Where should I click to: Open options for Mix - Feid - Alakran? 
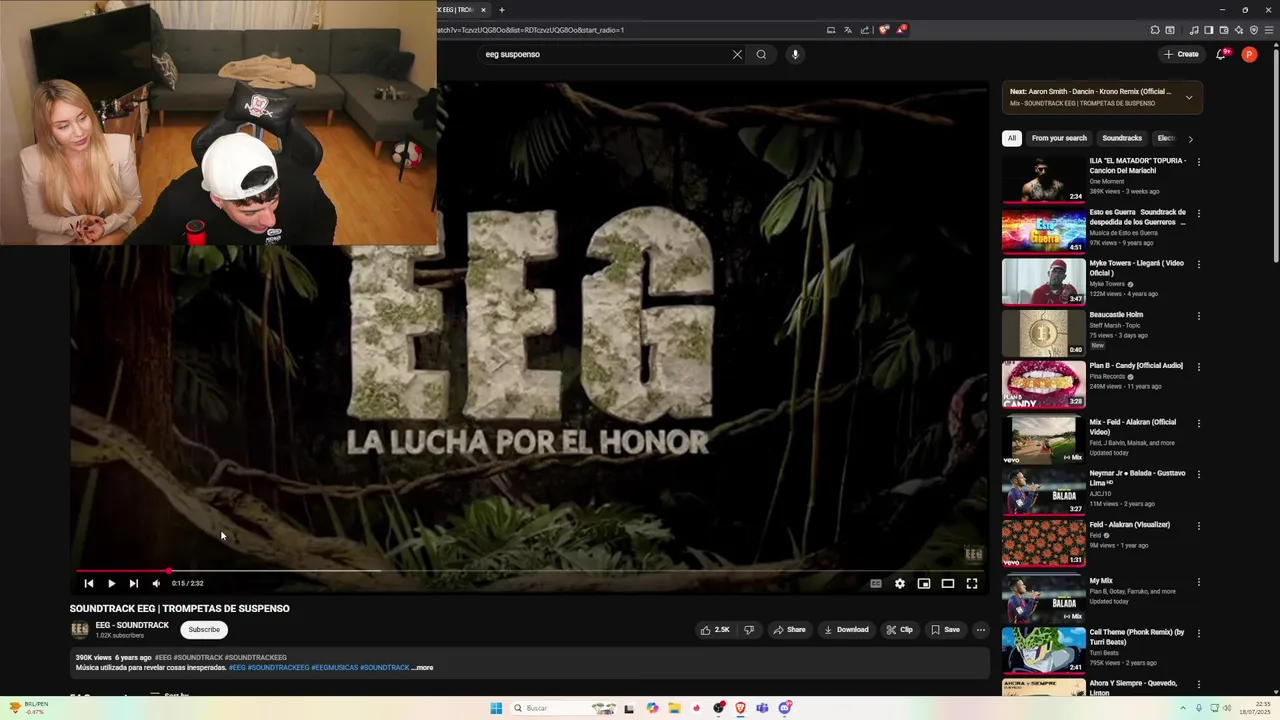coord(1198,423)
